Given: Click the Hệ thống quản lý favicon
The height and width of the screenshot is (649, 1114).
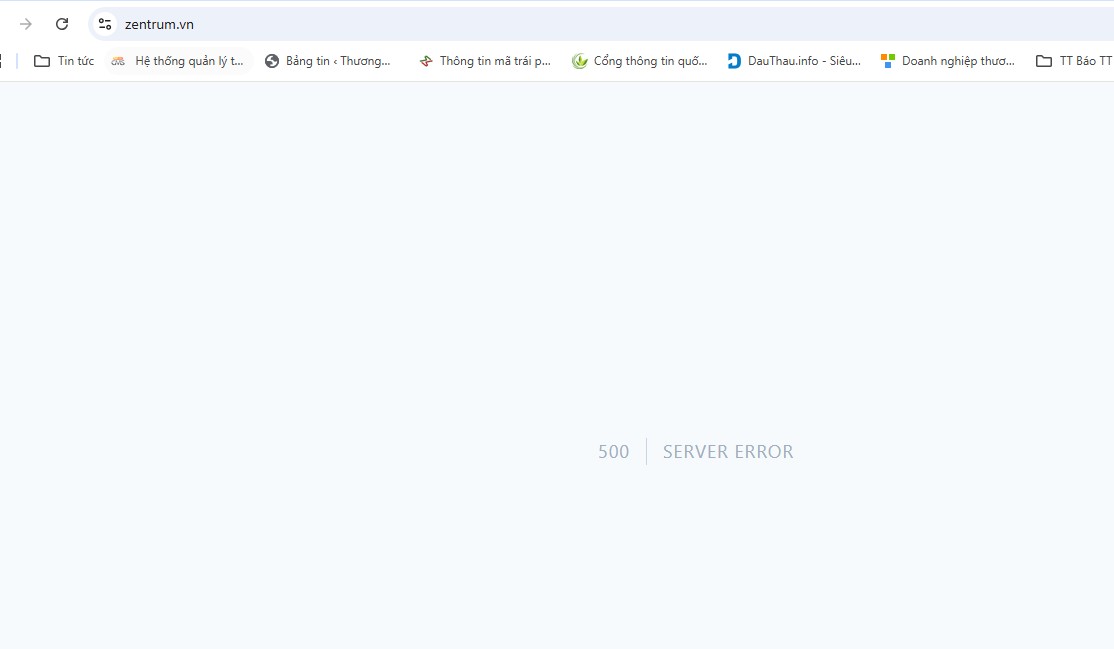Looking at the screenshot, I should pos(118,61).
